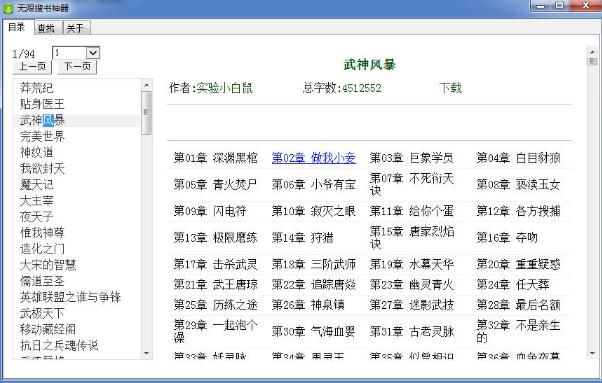The image size is (602, 383).
Task: Open chapter 第24章 任天葬
Action: (x=513, y=284)
